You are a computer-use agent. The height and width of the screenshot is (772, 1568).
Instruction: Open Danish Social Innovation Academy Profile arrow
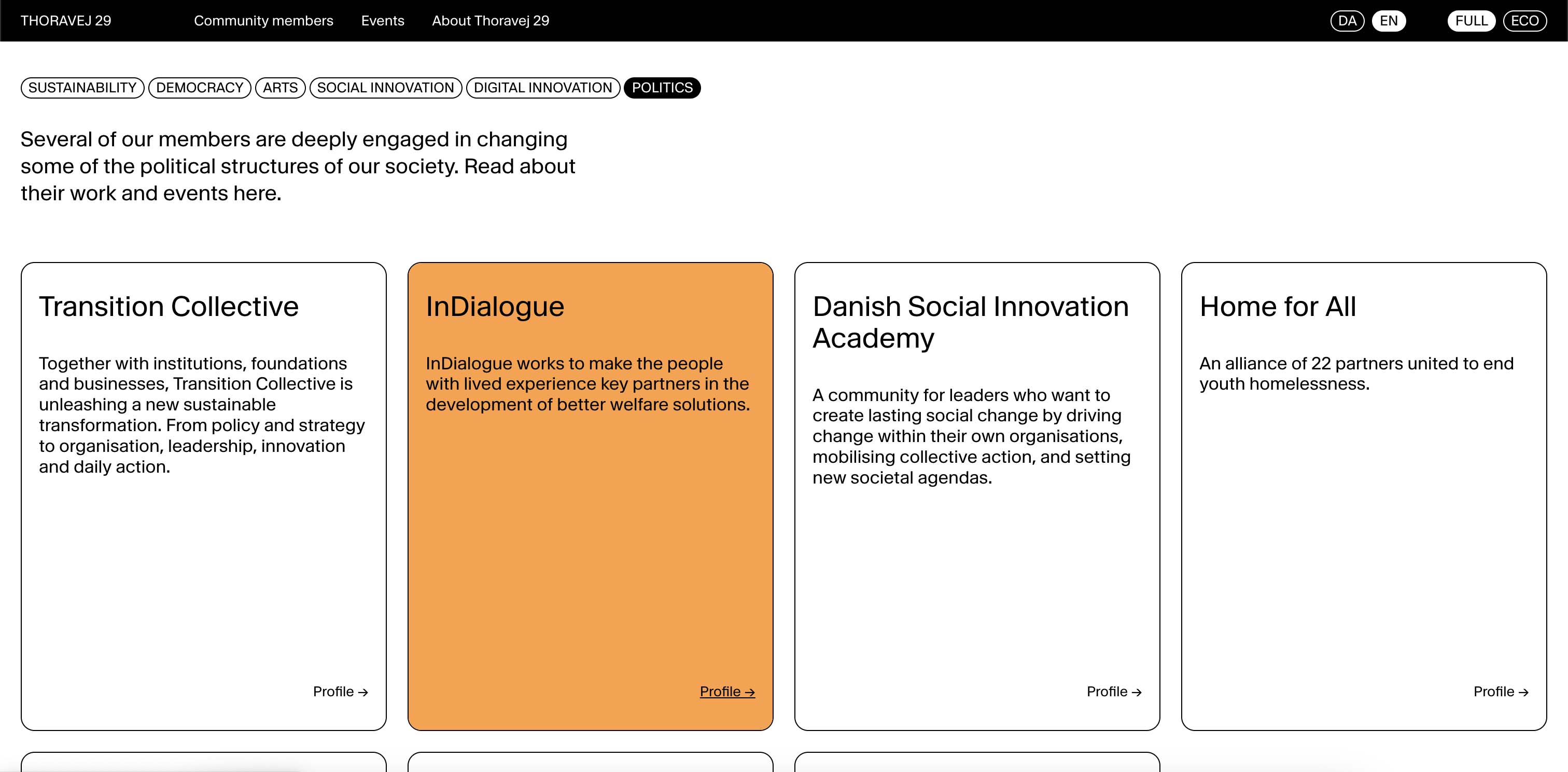tap(1114, 692)
